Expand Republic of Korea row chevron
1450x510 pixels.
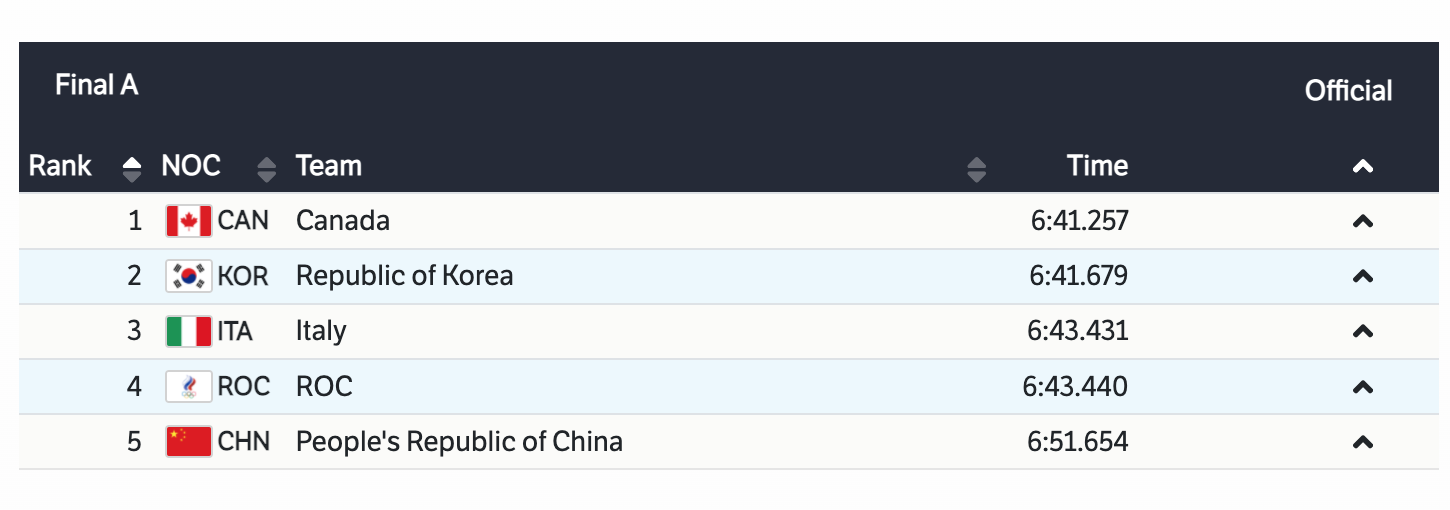(1362, 276)
